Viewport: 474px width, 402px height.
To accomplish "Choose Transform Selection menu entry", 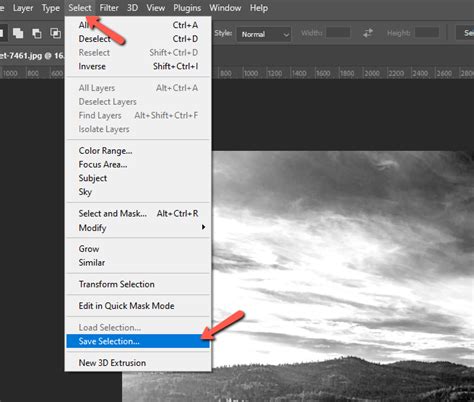I will (138, 284).
